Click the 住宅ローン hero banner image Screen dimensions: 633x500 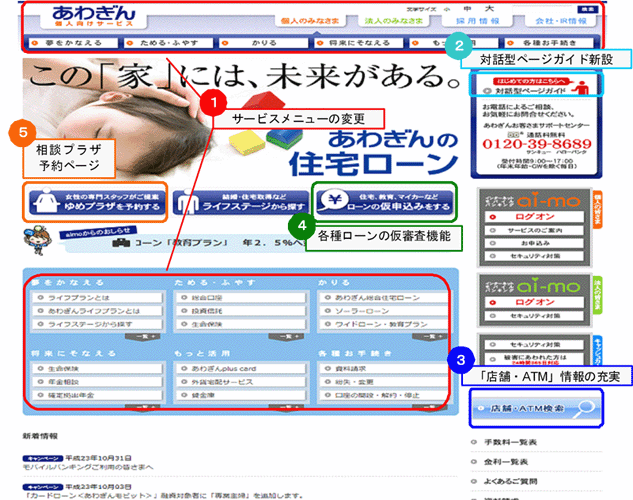click(x=241, y=119)
